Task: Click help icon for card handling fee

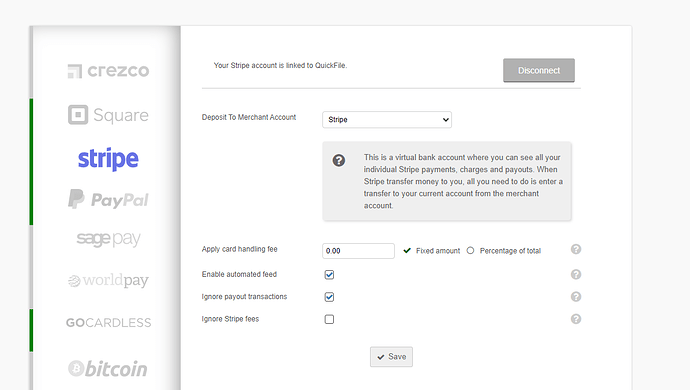Action: (576, 249)
